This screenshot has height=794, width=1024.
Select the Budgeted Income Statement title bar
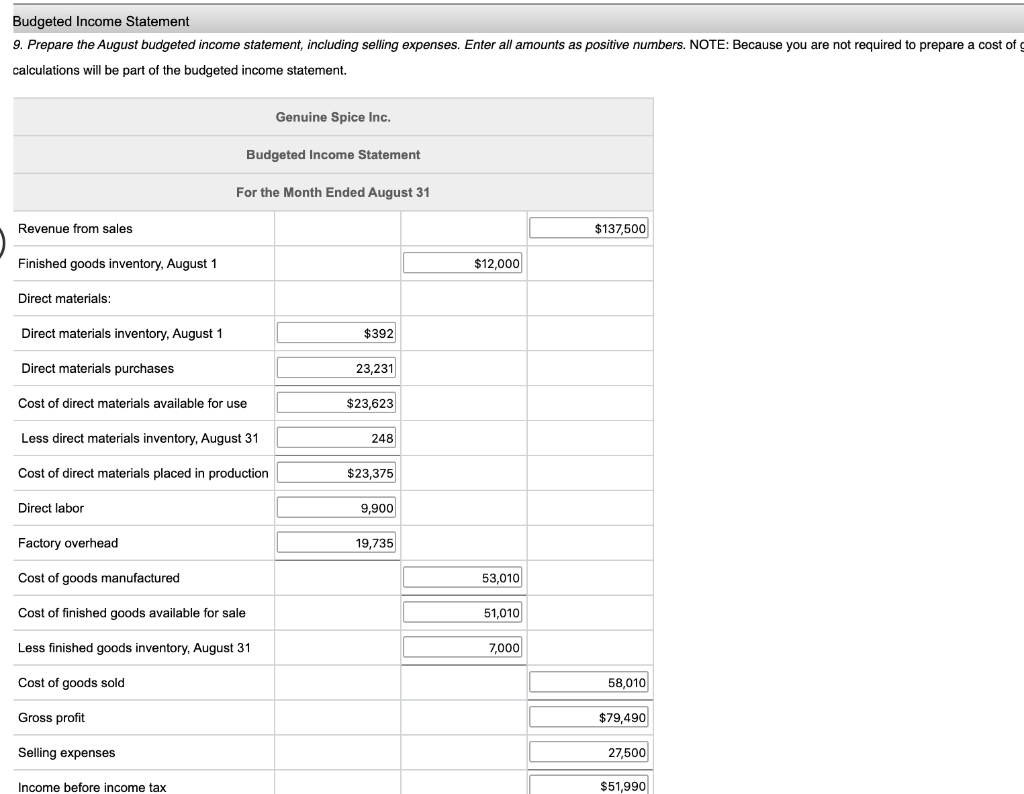coord(332,154)
